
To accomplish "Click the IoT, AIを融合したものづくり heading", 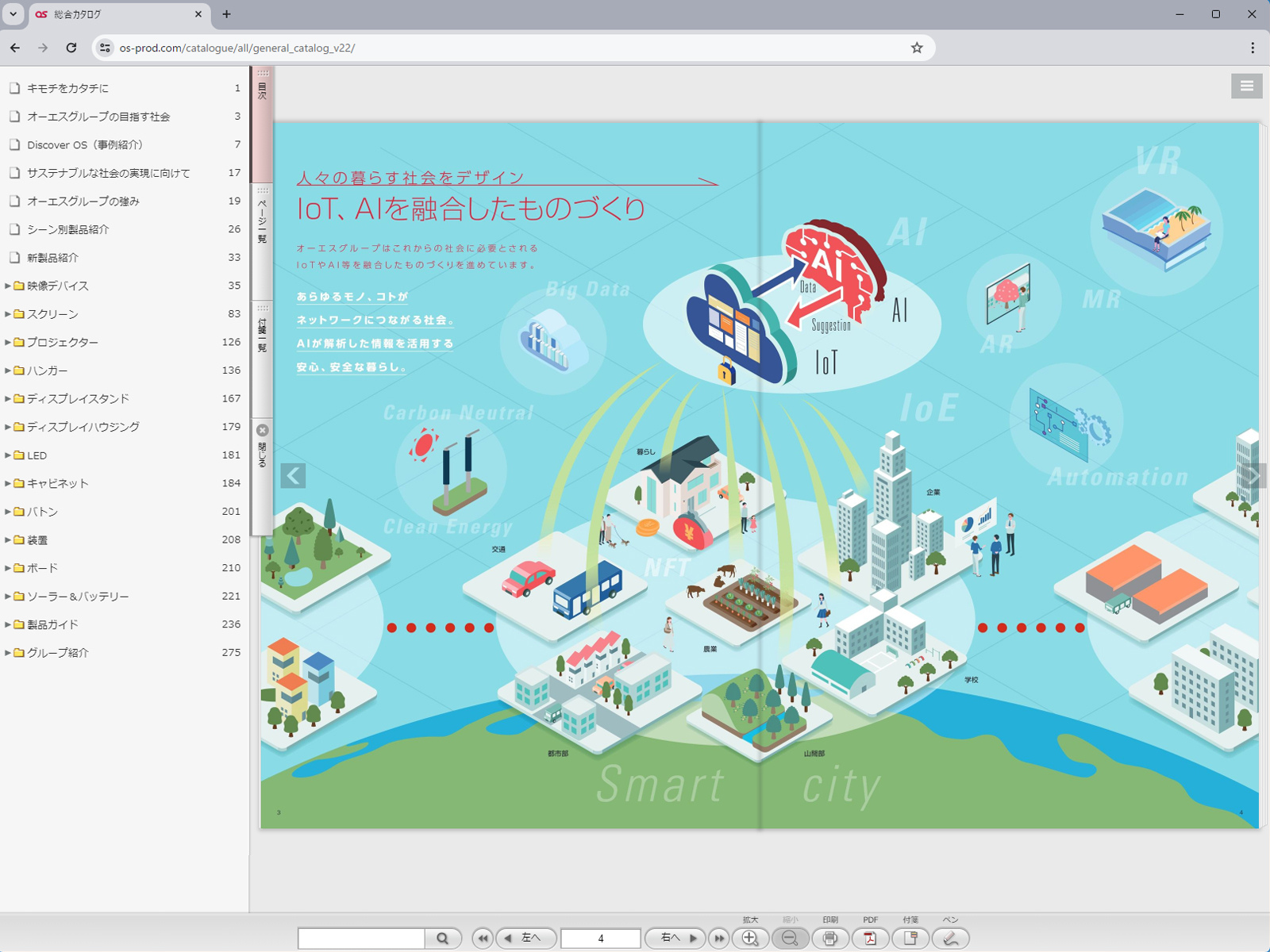I will [471, 209].
